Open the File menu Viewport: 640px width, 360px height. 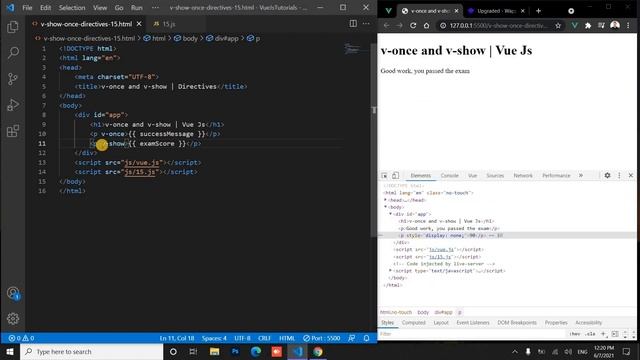tap(27, 8)
